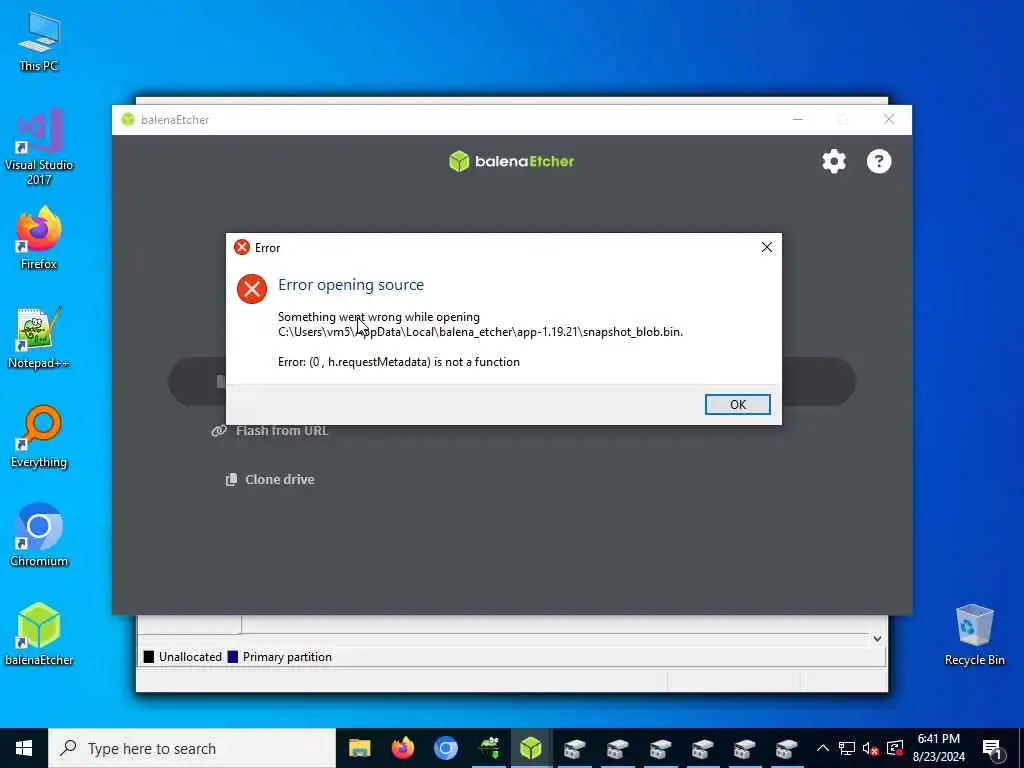Open Firefox from the taskbar

(402, 748)
